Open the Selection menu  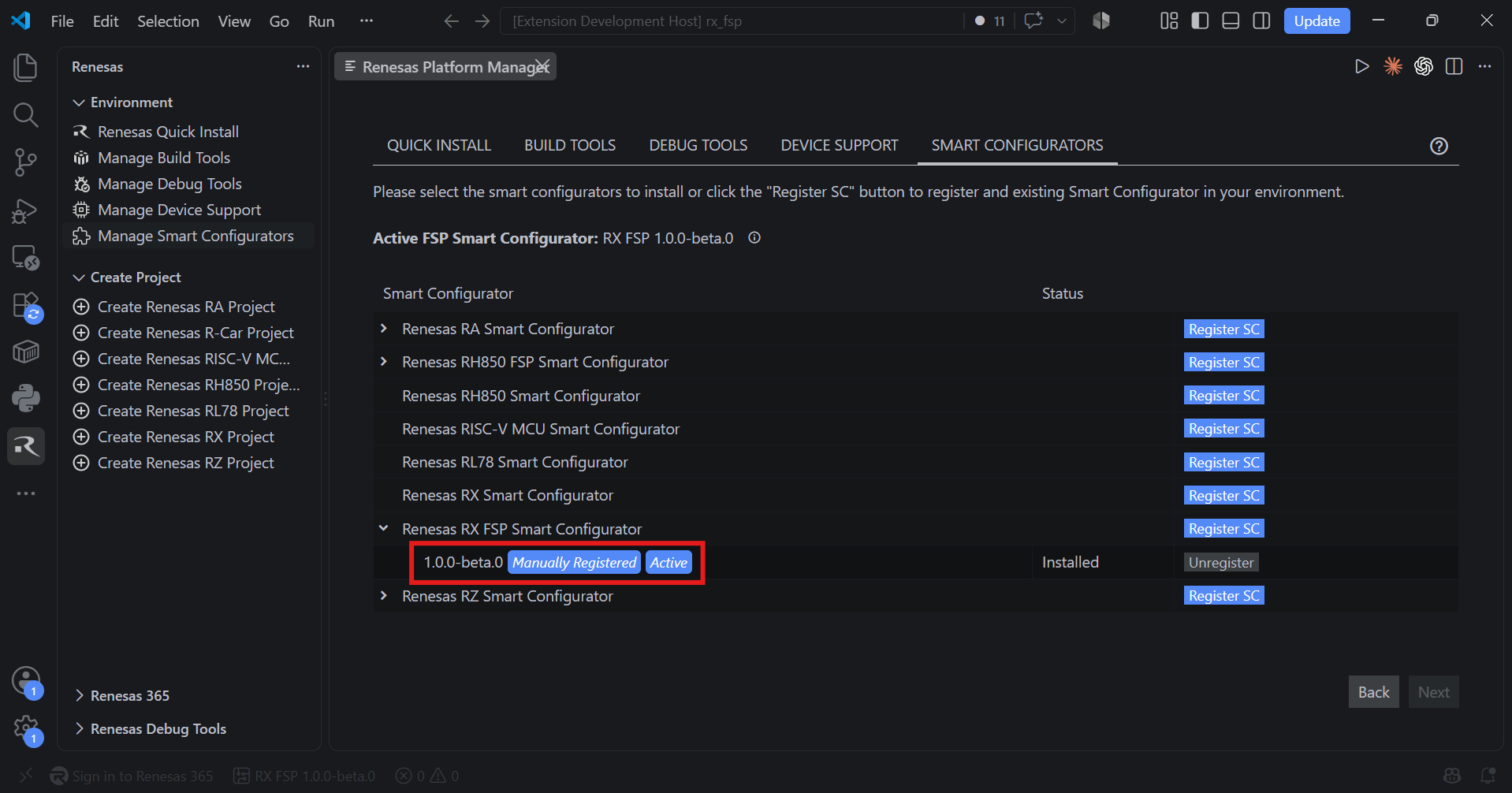pyautogui.click(x=168, y=21)
